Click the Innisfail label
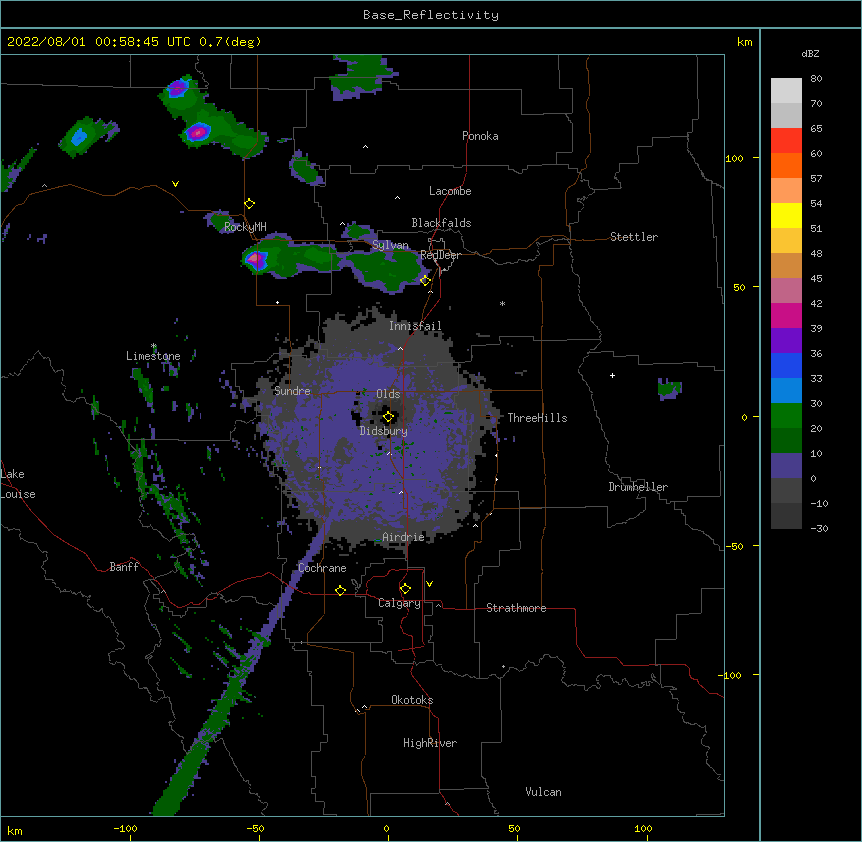This screenshot has width=862, height=842. pyautogui.click(x=415, y=326)
